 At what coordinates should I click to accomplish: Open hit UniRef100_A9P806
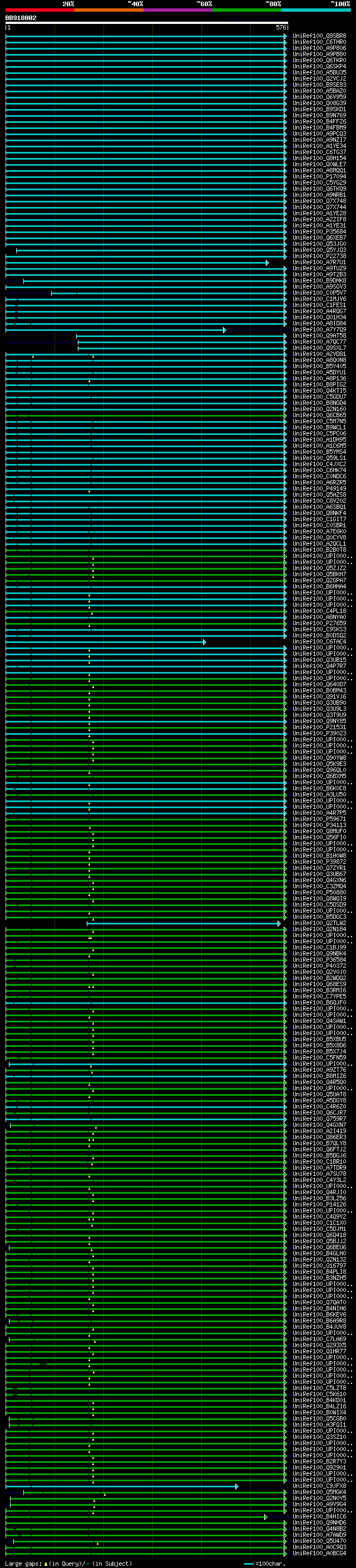tap(319, 48)
